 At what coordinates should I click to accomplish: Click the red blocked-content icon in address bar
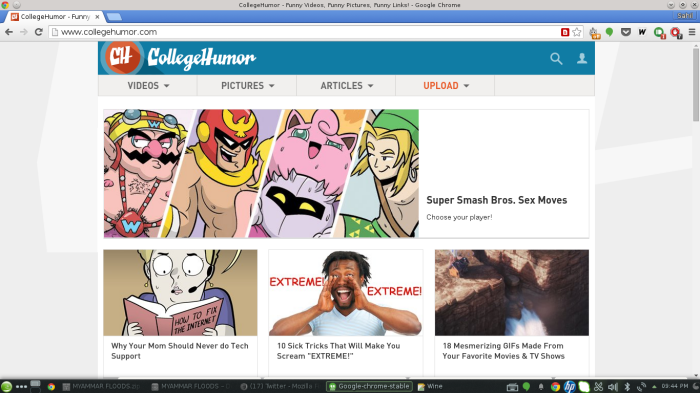coord(565,32)
